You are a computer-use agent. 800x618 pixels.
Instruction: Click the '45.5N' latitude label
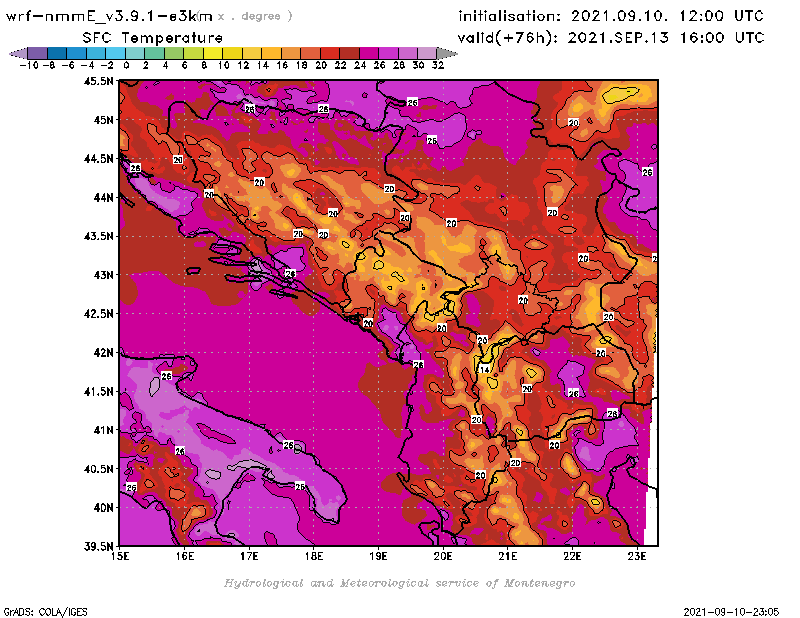click(x=98, y=81)
